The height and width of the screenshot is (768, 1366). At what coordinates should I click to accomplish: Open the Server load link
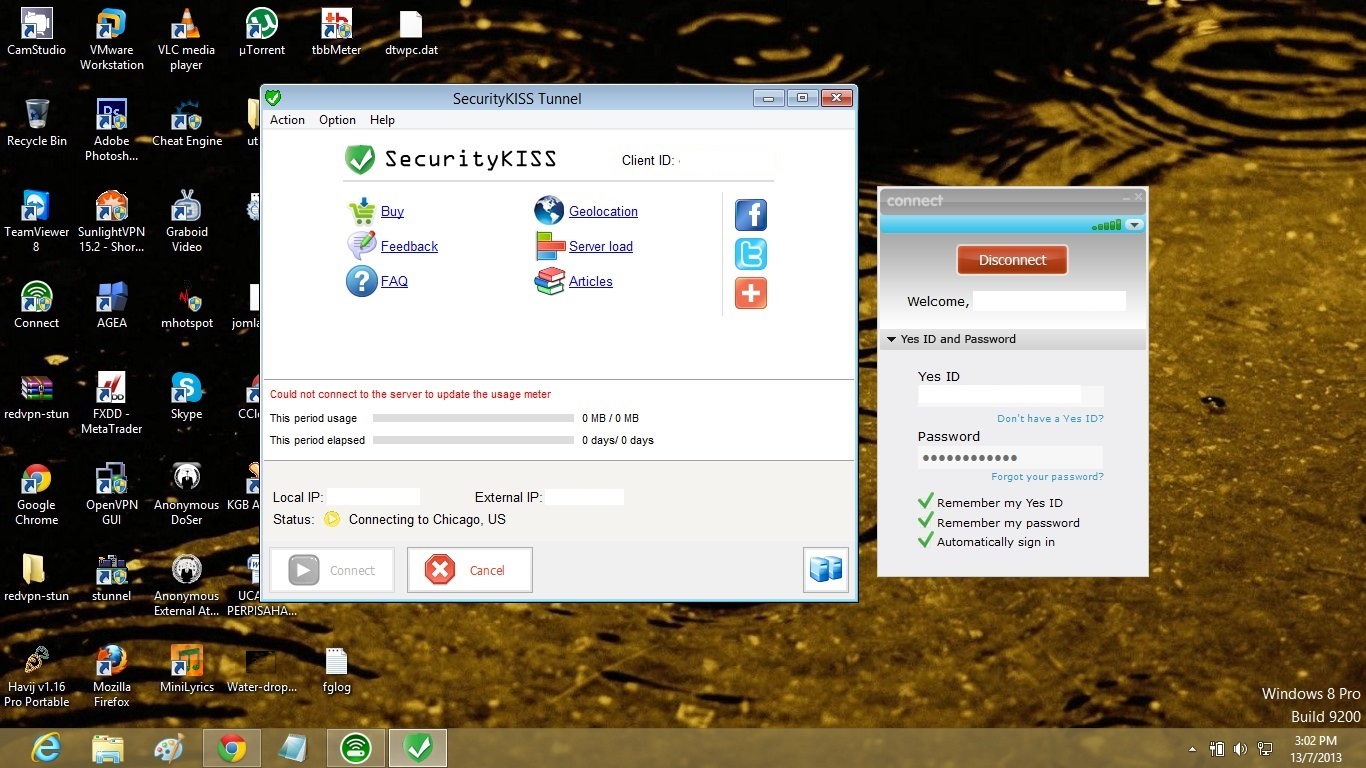click(601, 246)
